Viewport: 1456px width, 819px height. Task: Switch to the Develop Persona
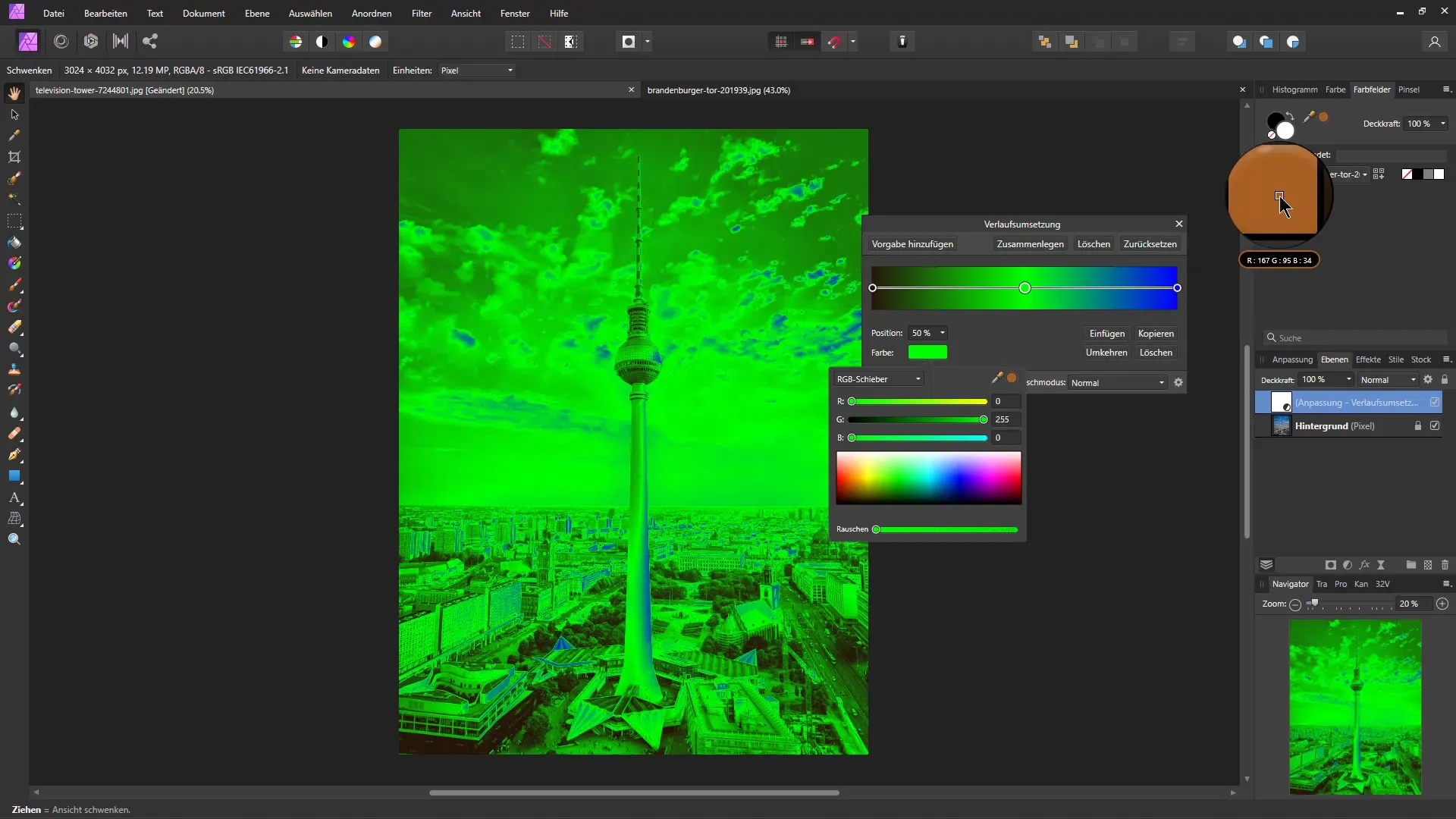(91, 42)
